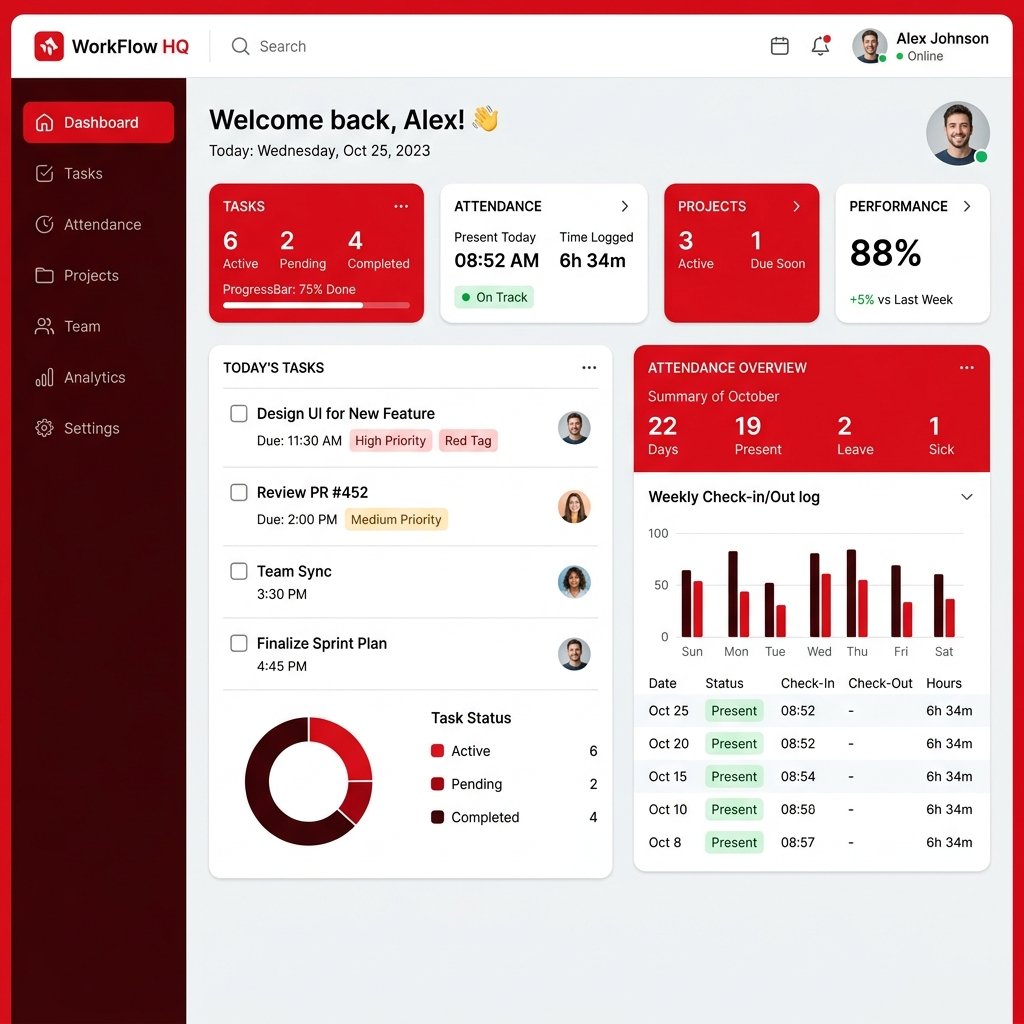Click the tasks progress bar at 75%
The image size is (1024, 1024).
coord(316,305)
